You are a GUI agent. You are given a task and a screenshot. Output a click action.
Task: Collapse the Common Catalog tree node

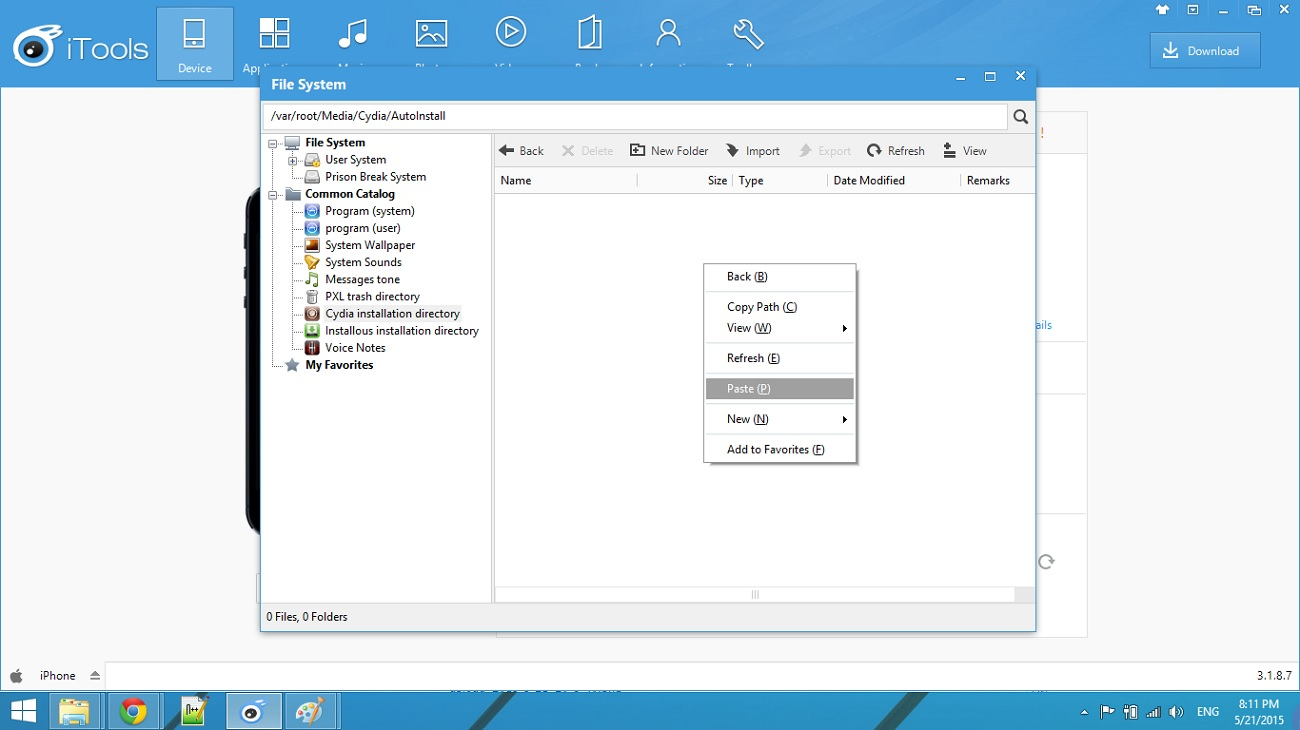click(273, 195)
